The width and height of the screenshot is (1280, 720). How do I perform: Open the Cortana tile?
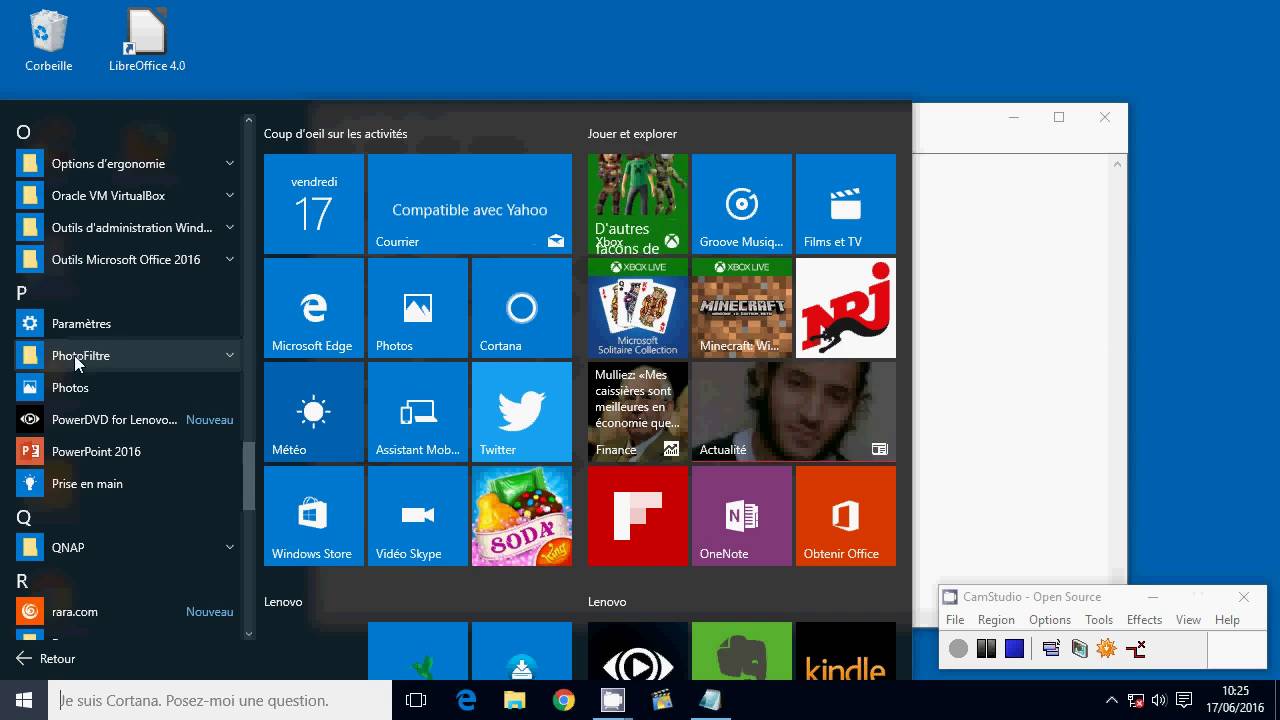pos(522,308)
